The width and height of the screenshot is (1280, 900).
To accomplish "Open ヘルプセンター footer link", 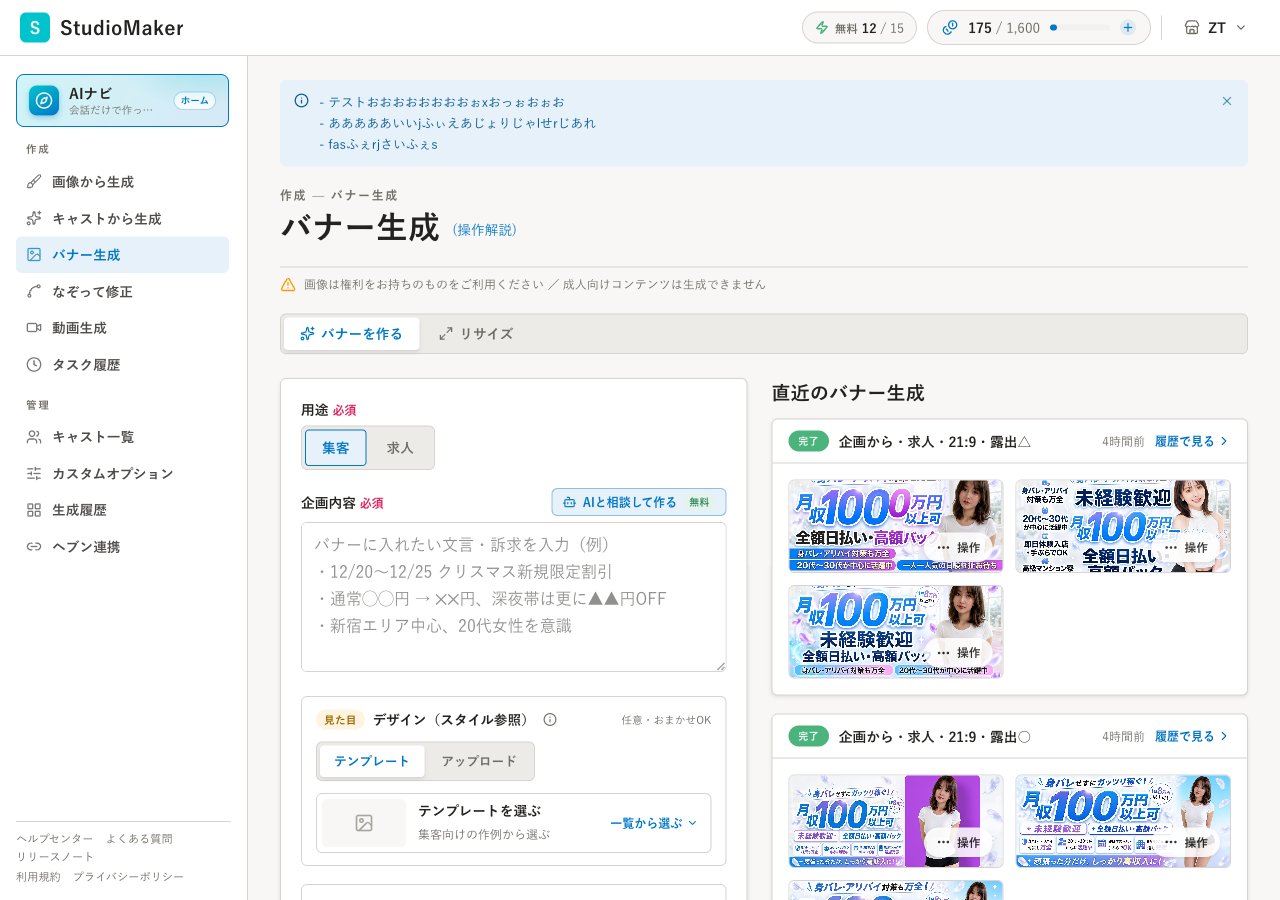I will (x=55, y=839).
